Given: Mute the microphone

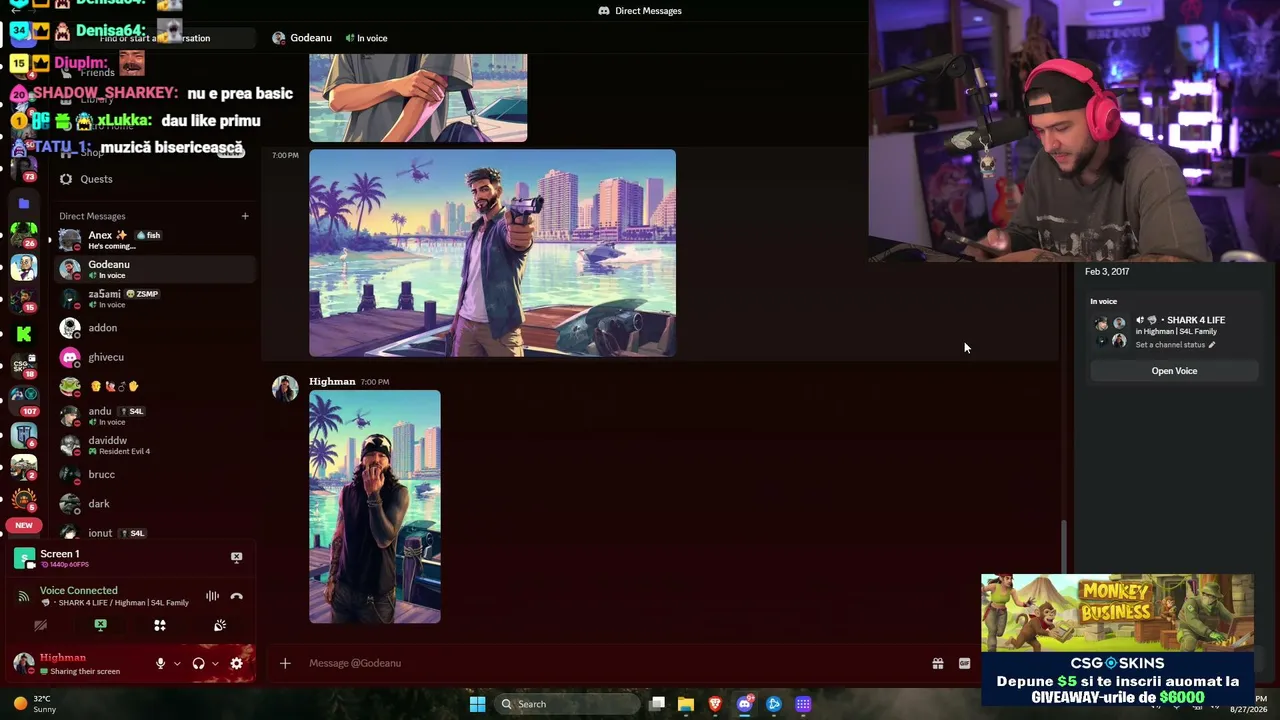Looking at the screenshot, I should 160,663.
